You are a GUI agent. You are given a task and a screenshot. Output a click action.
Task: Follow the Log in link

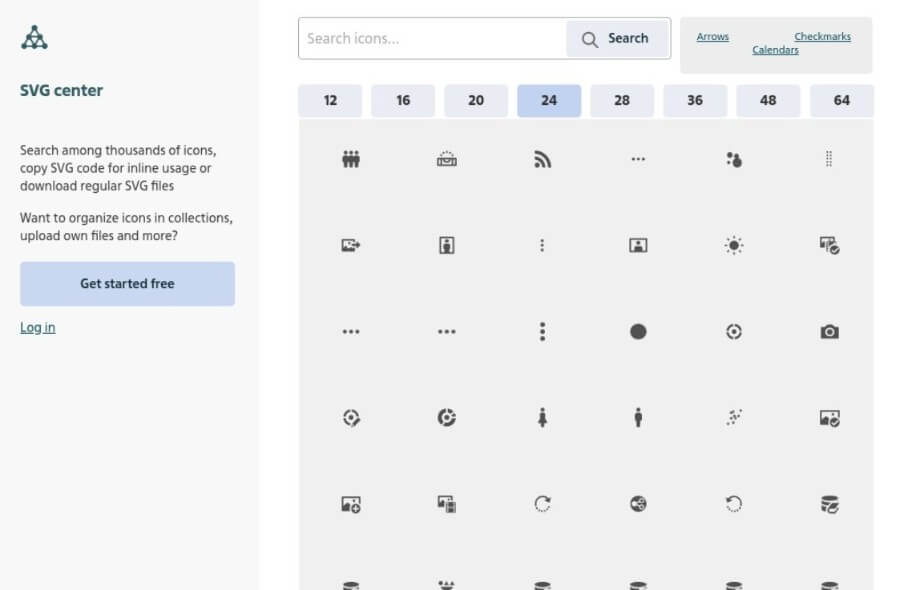click(38, 328)
